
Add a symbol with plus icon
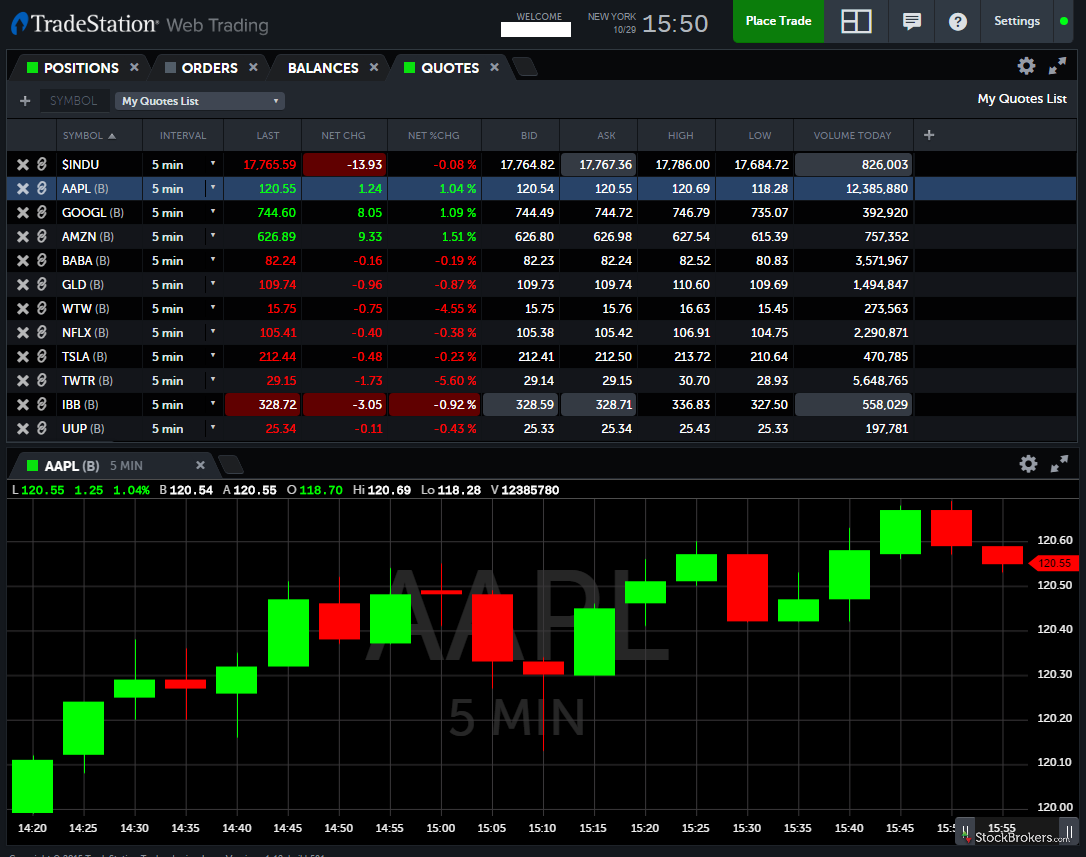click(x=25, y=101)
